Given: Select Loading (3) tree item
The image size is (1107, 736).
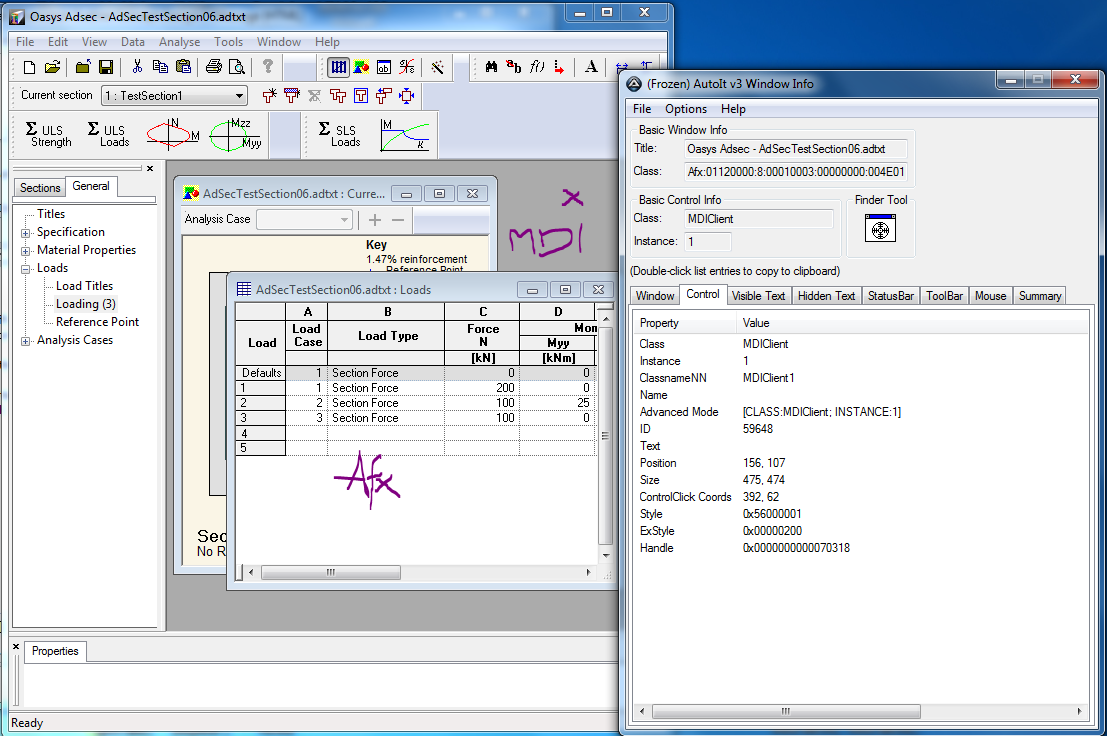Looking at the screenshot, I should click(x=85, y=304).
